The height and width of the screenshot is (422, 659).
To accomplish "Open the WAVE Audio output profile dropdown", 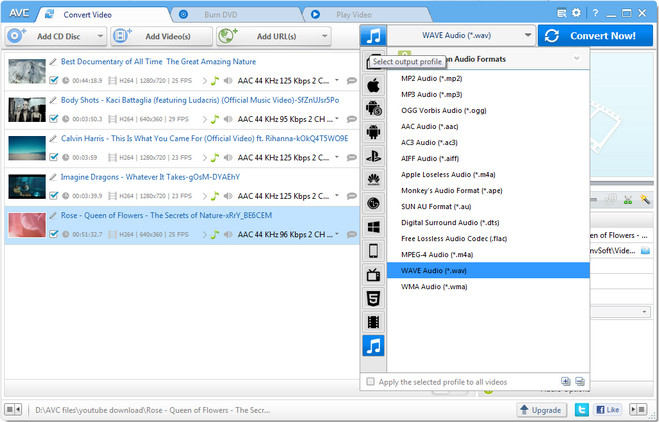I will click(x=461, y=36).
